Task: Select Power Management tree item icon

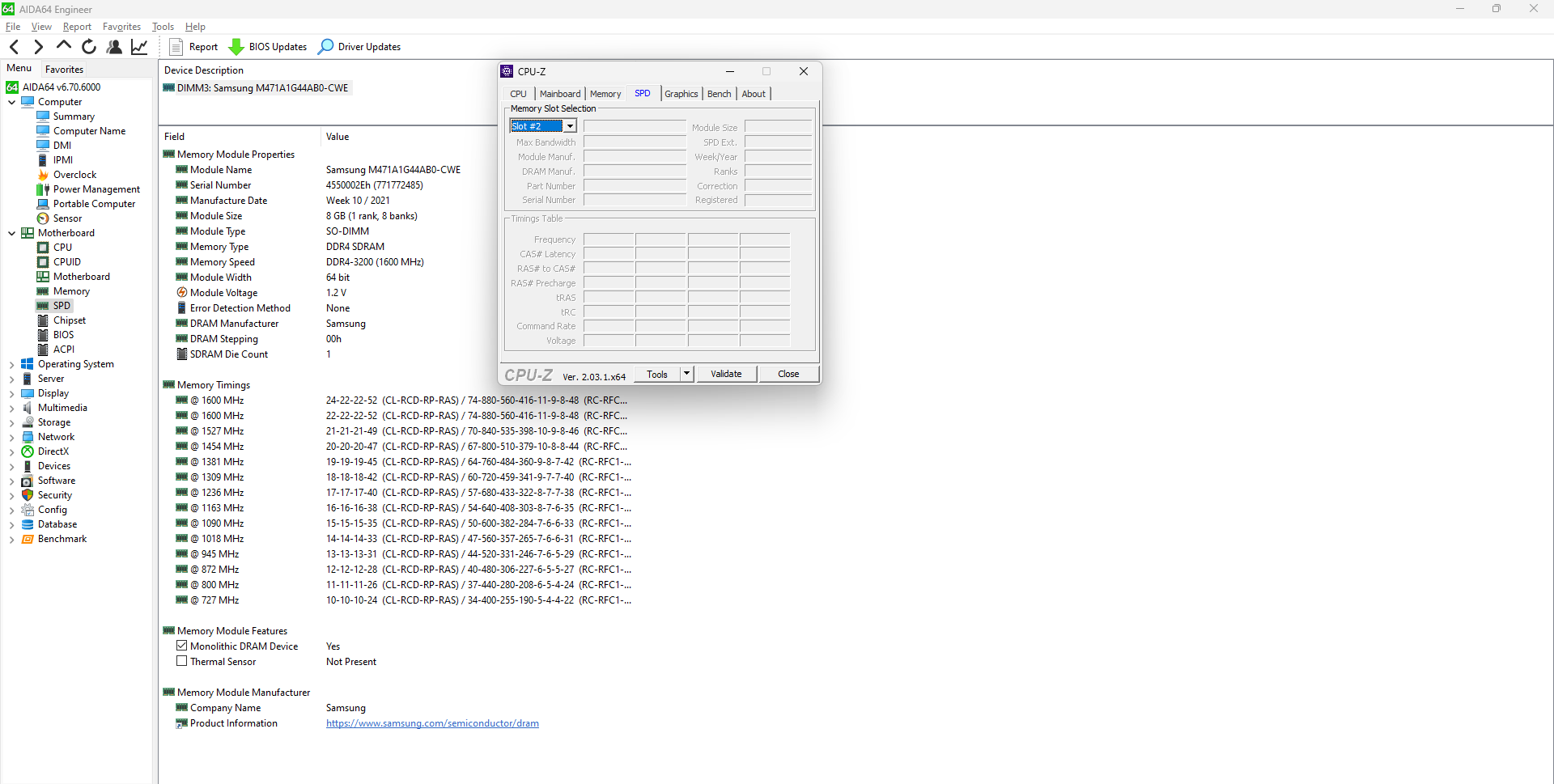Action: click(44, 189)
